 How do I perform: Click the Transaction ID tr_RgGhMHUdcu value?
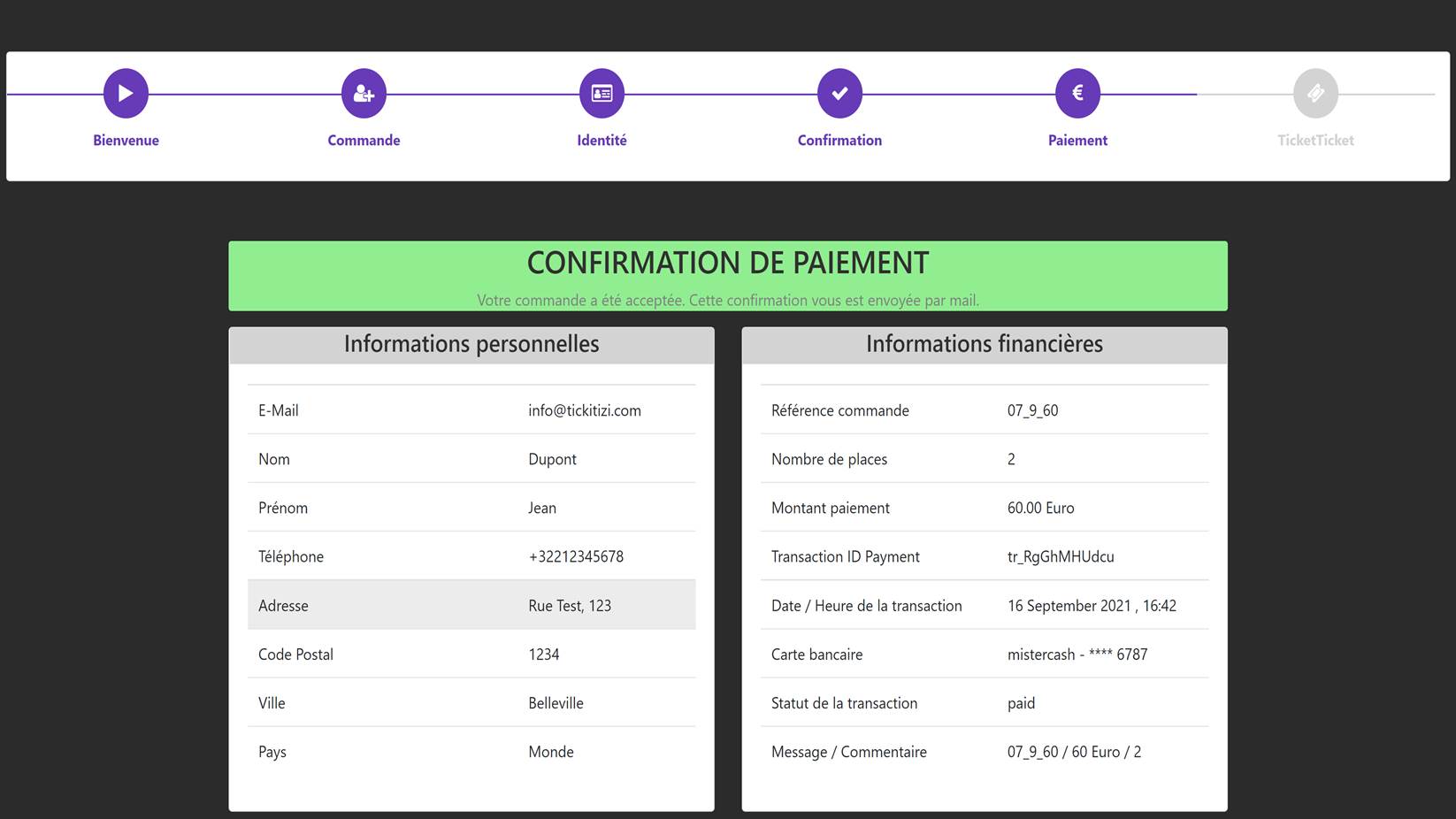[1061, 556]
